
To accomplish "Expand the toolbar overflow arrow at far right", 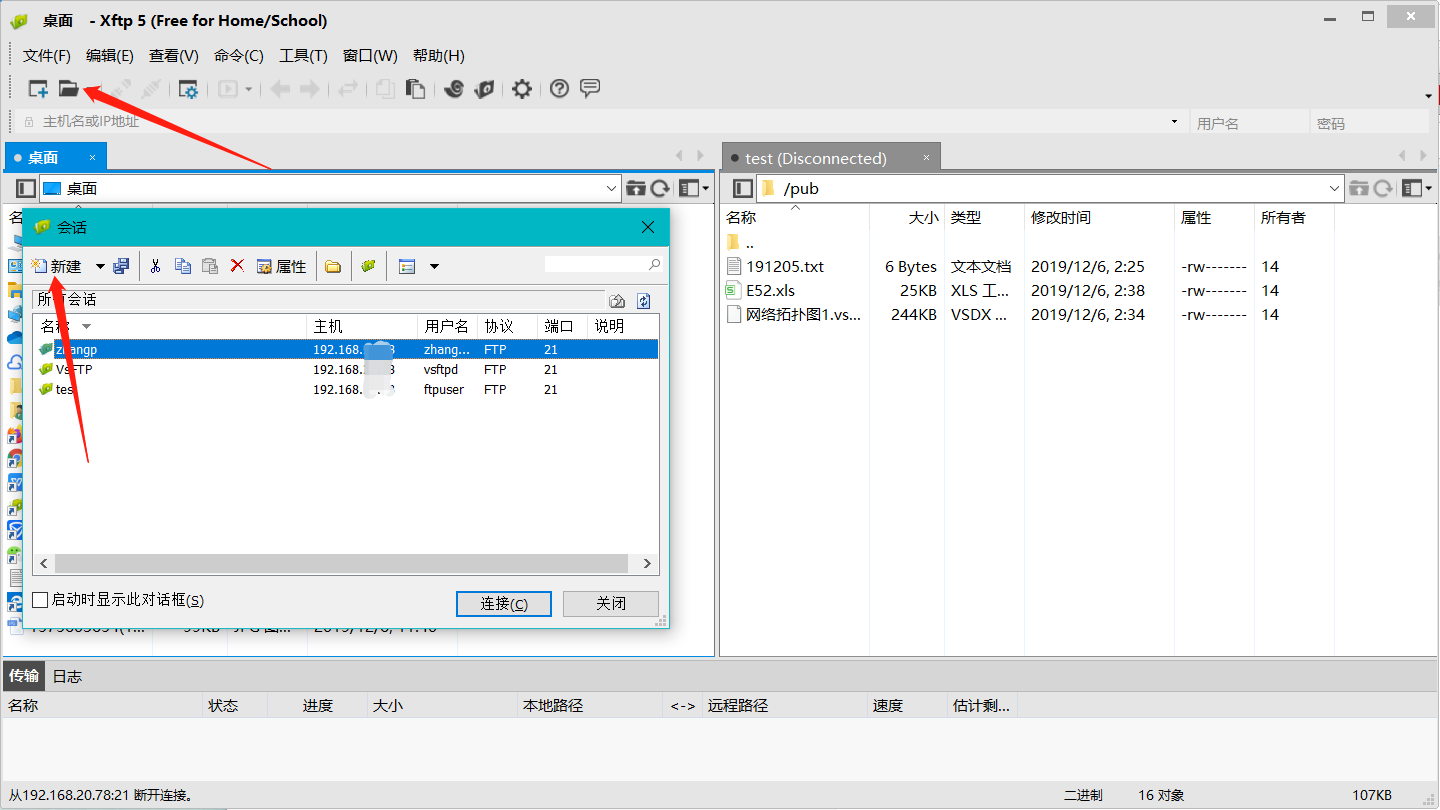I will [1428, 96].
